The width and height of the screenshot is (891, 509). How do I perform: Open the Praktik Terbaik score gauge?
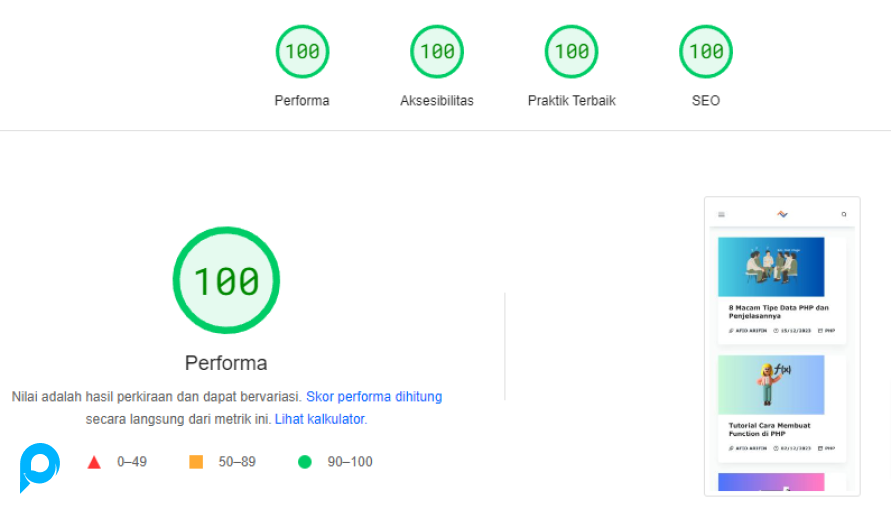click(571, 51)
